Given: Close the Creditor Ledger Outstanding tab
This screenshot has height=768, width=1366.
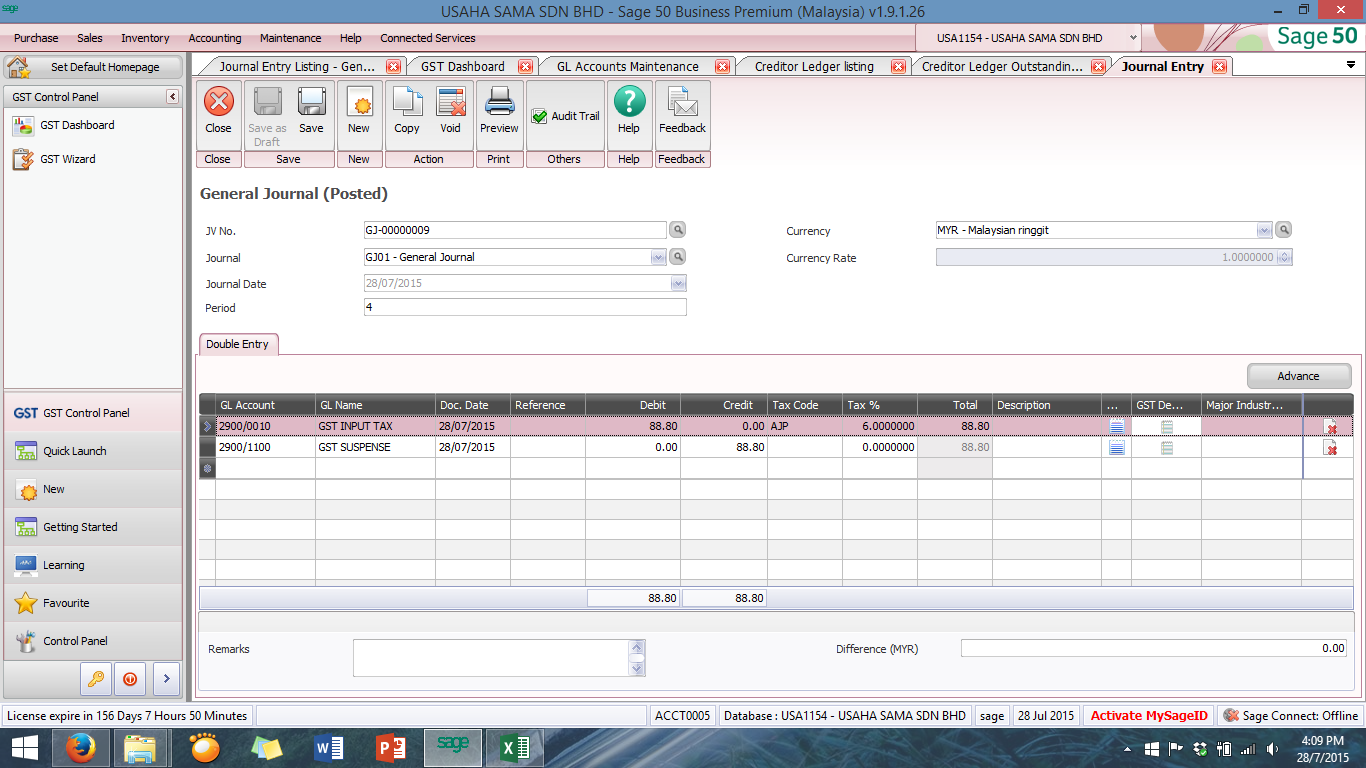Looking at the screenshot, I should point(1099,67).
